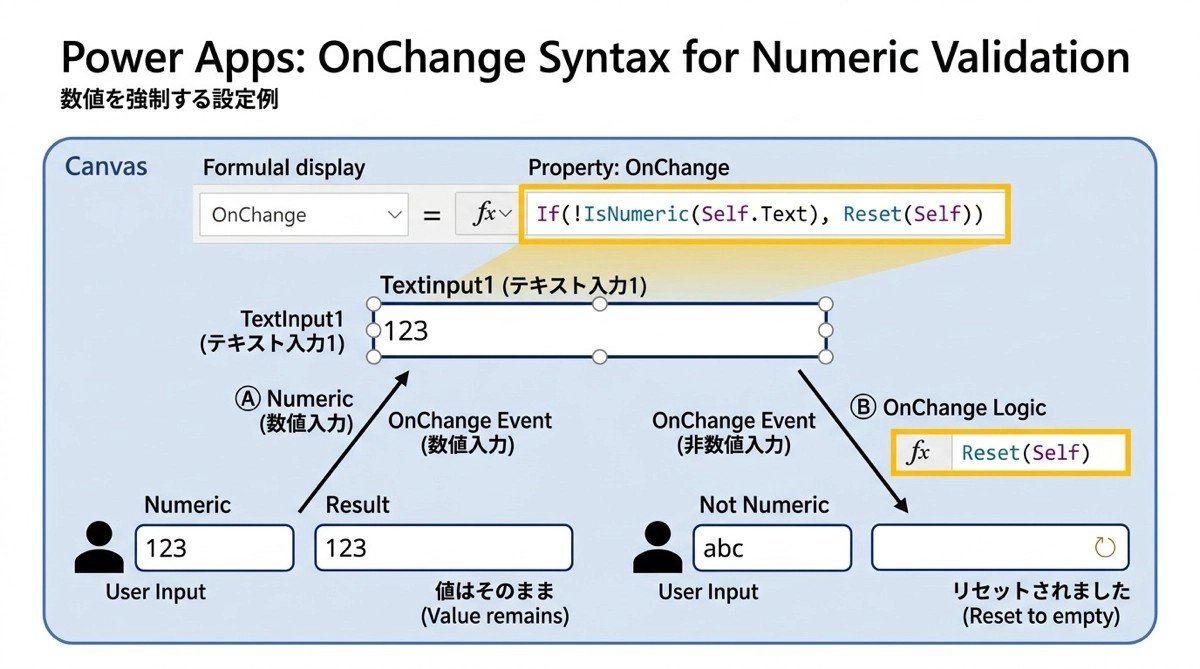Open the OnChange property dropdown

pyautogui.click(x=394, y=215)
